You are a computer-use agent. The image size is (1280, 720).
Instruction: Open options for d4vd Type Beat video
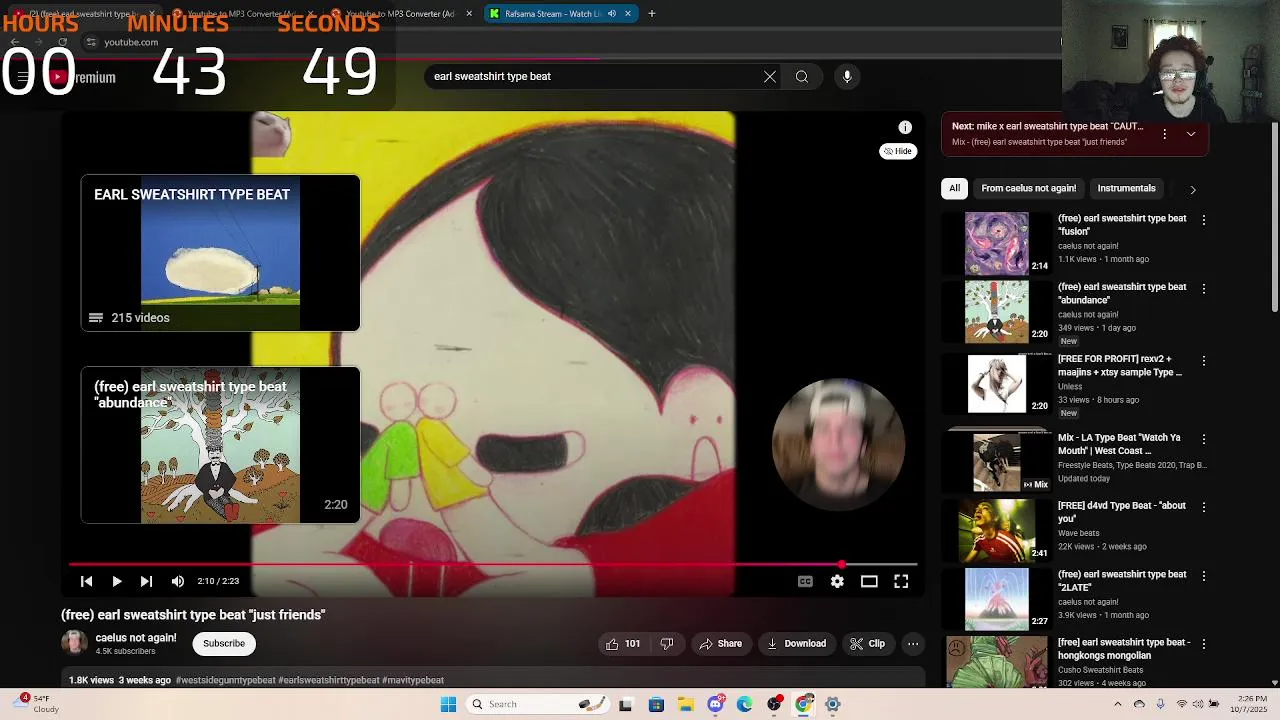tap(1204, 507)
